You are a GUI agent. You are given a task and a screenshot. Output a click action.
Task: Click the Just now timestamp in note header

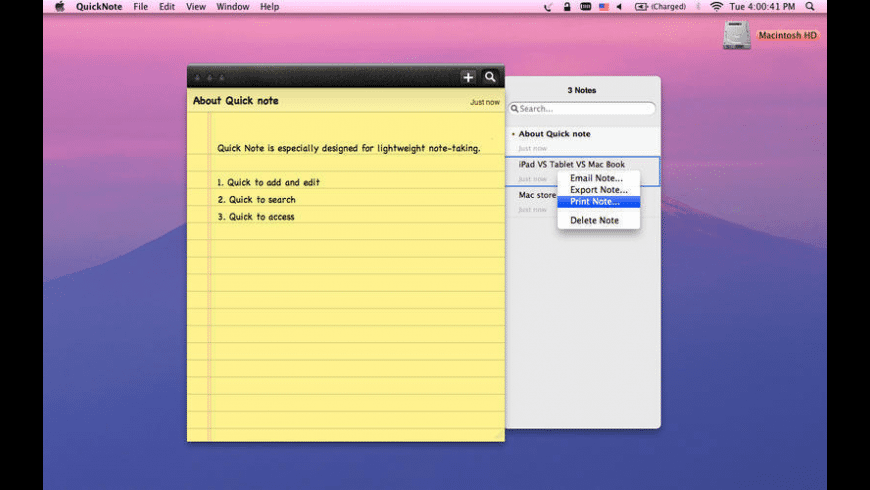coord(485,102)
